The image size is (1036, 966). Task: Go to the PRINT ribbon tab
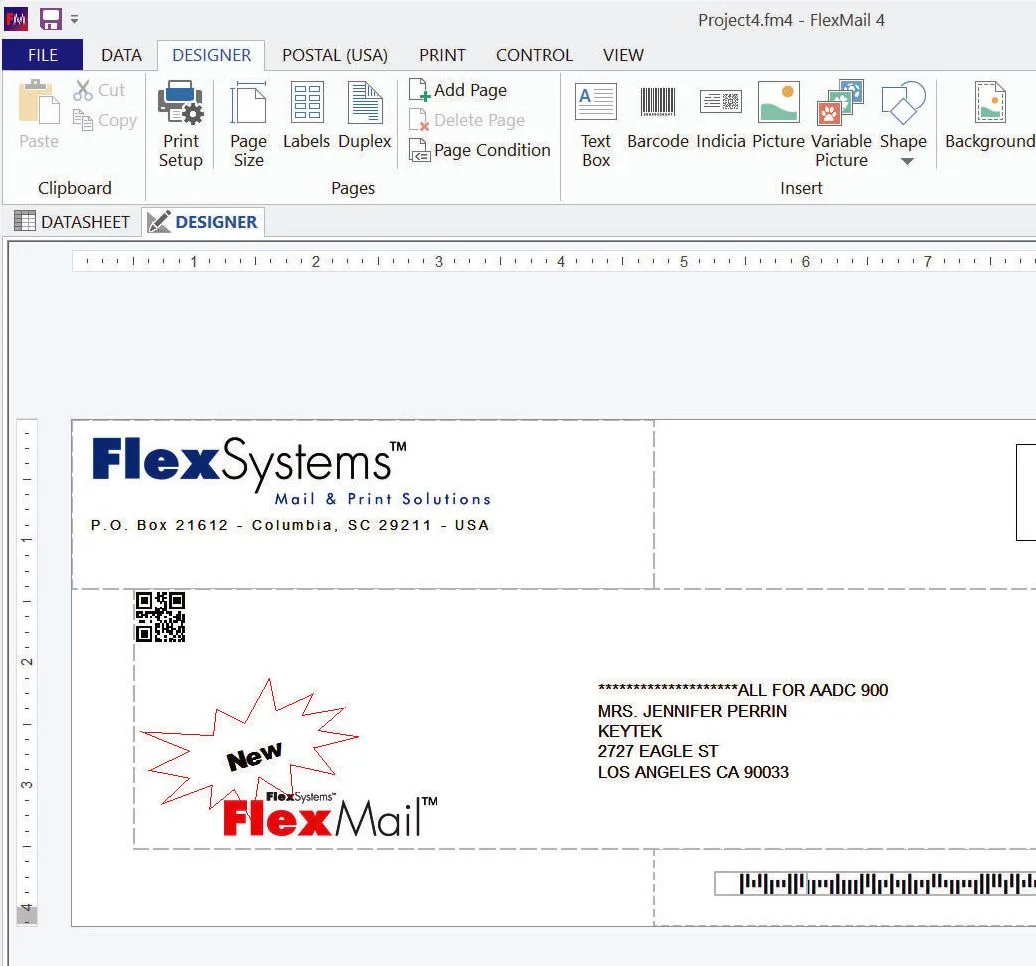point(442,55)
